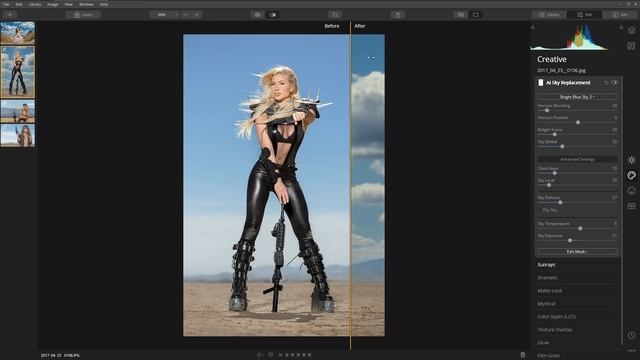Collapse the Advanced Settings section
This screenshot has width=640, height=360.
tap(577, 159)
